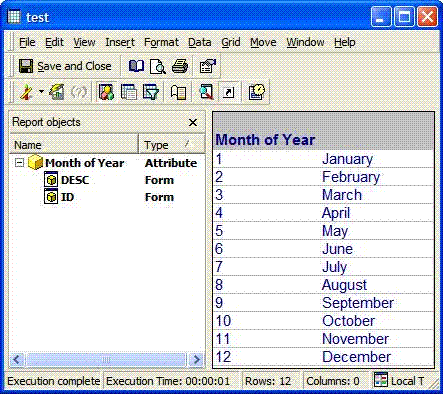Select the DESC form row

107,180
